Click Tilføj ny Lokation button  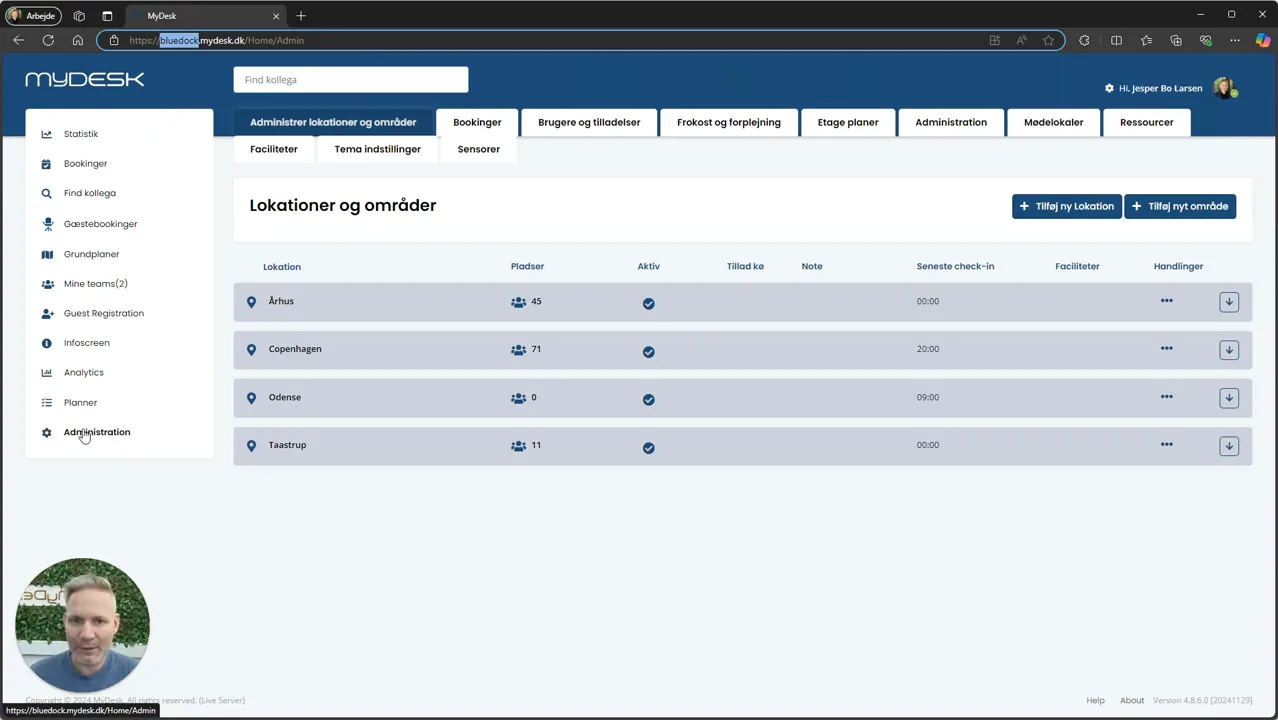(x=1066, y=206)
